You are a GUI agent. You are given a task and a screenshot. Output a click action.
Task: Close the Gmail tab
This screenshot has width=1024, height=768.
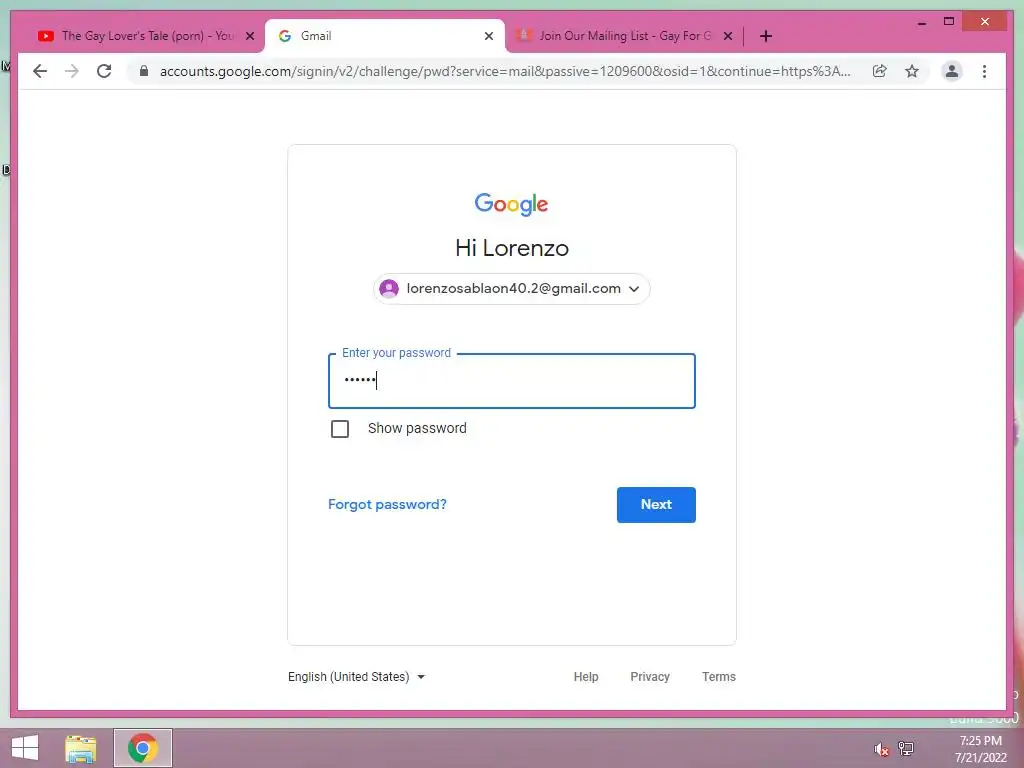coord(488,37)
